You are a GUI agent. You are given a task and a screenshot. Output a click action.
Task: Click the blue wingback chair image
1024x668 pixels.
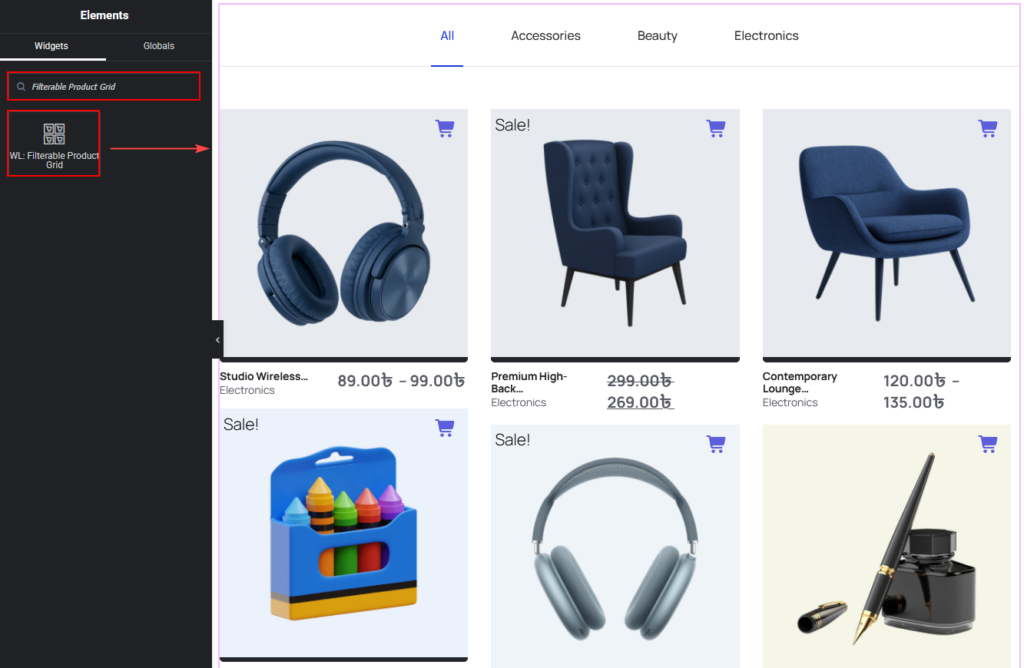pyautogui.click(x=615, y=233)
